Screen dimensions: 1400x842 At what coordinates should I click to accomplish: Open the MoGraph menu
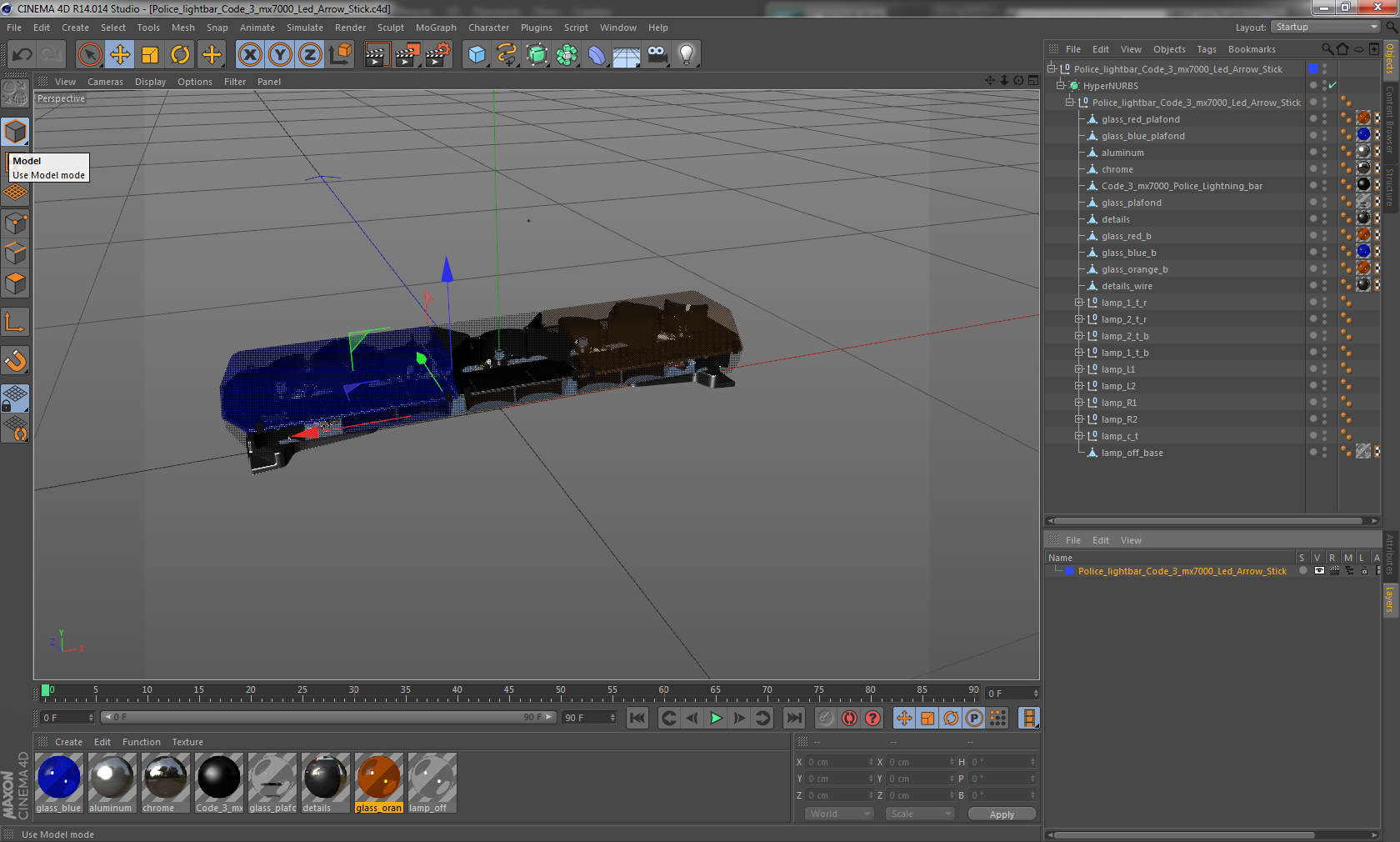[436, 28]
